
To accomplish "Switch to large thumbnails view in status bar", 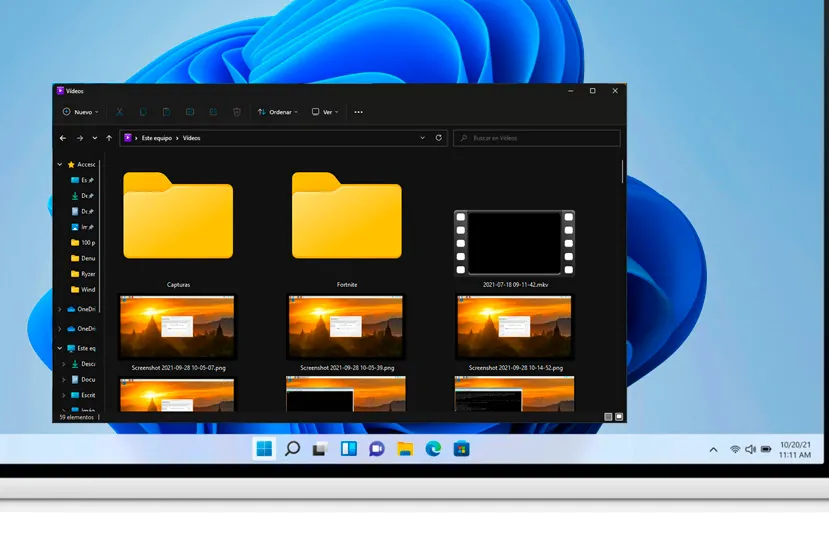I will click(619, 417).
